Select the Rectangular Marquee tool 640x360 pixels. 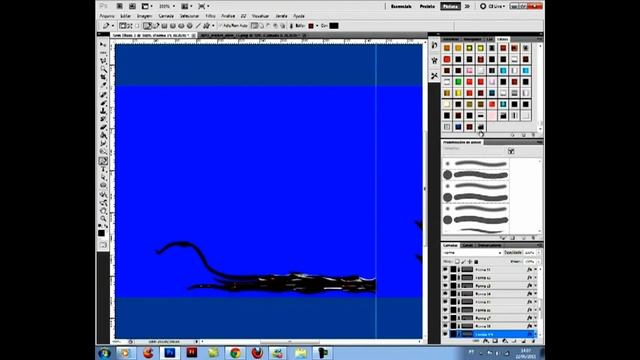103,53
